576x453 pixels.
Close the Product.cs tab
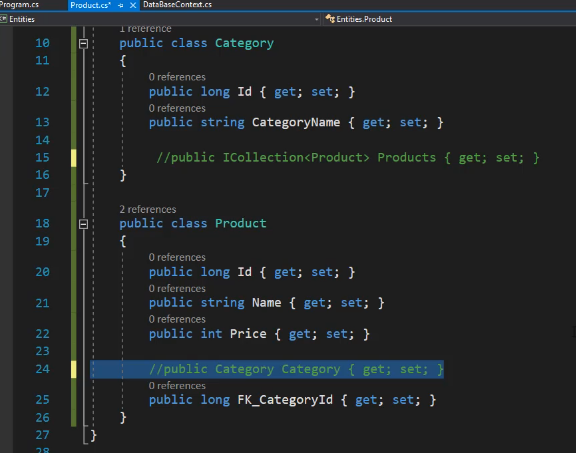click(133, 5)
